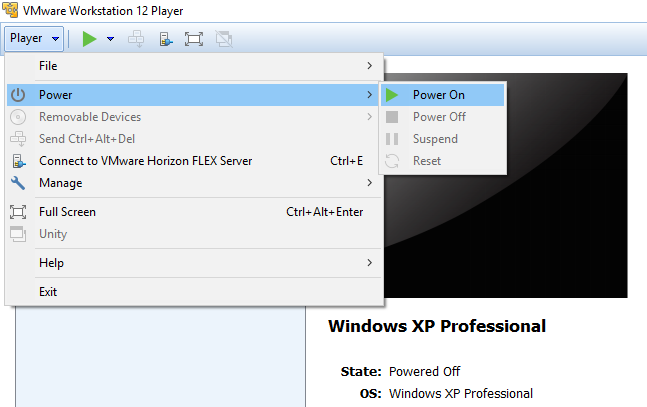The image size is (647, 407).
Task: Expand the Manage submenu chevron
Action: (370, 182)
